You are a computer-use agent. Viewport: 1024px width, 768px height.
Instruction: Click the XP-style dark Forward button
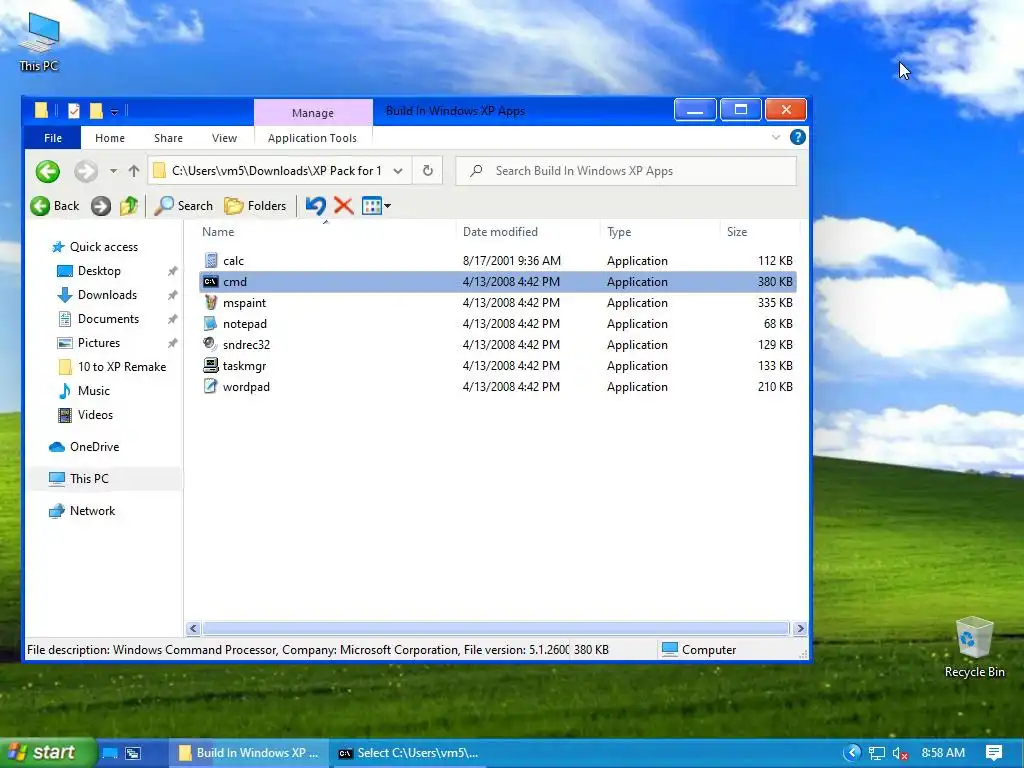(x=100, y=206)
